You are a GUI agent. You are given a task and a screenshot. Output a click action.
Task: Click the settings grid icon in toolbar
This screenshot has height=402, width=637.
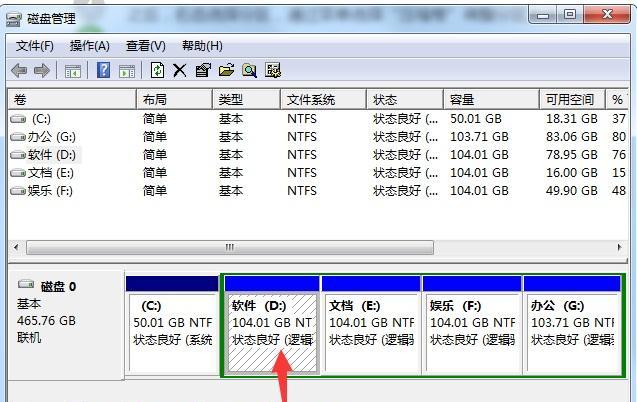tap(273, 70)
